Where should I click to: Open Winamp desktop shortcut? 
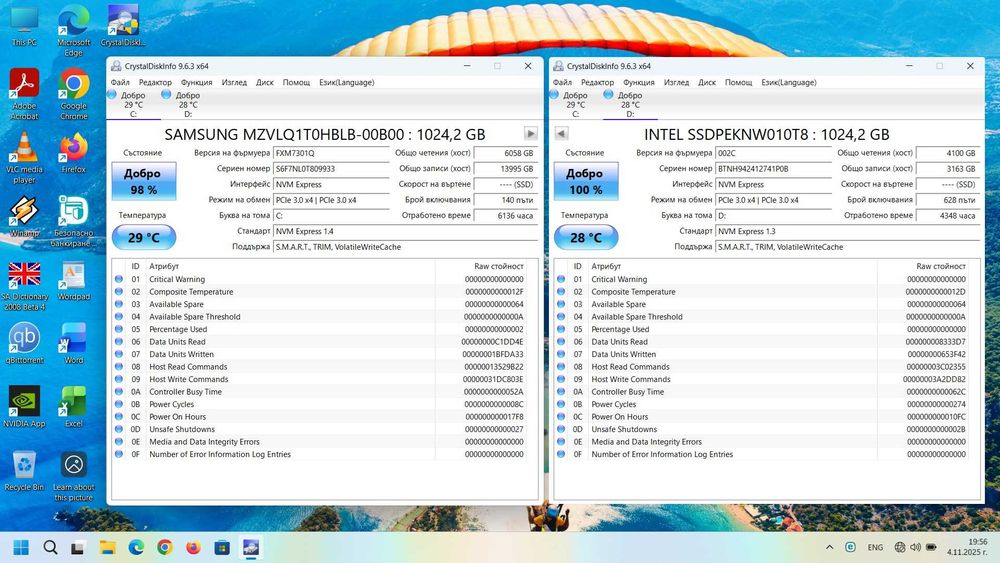point(24,216)
